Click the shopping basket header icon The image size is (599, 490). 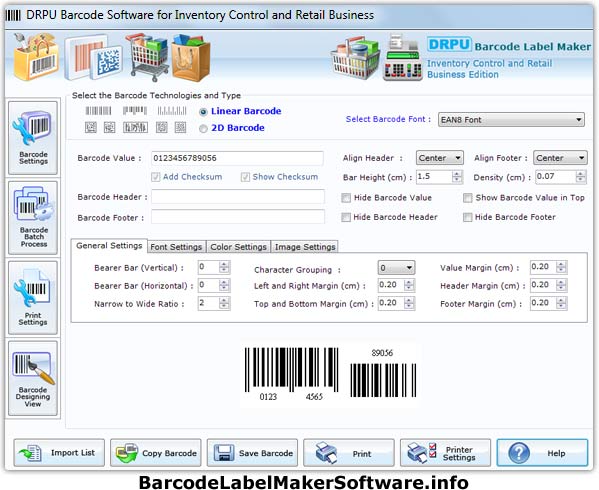tap(355, 59)
